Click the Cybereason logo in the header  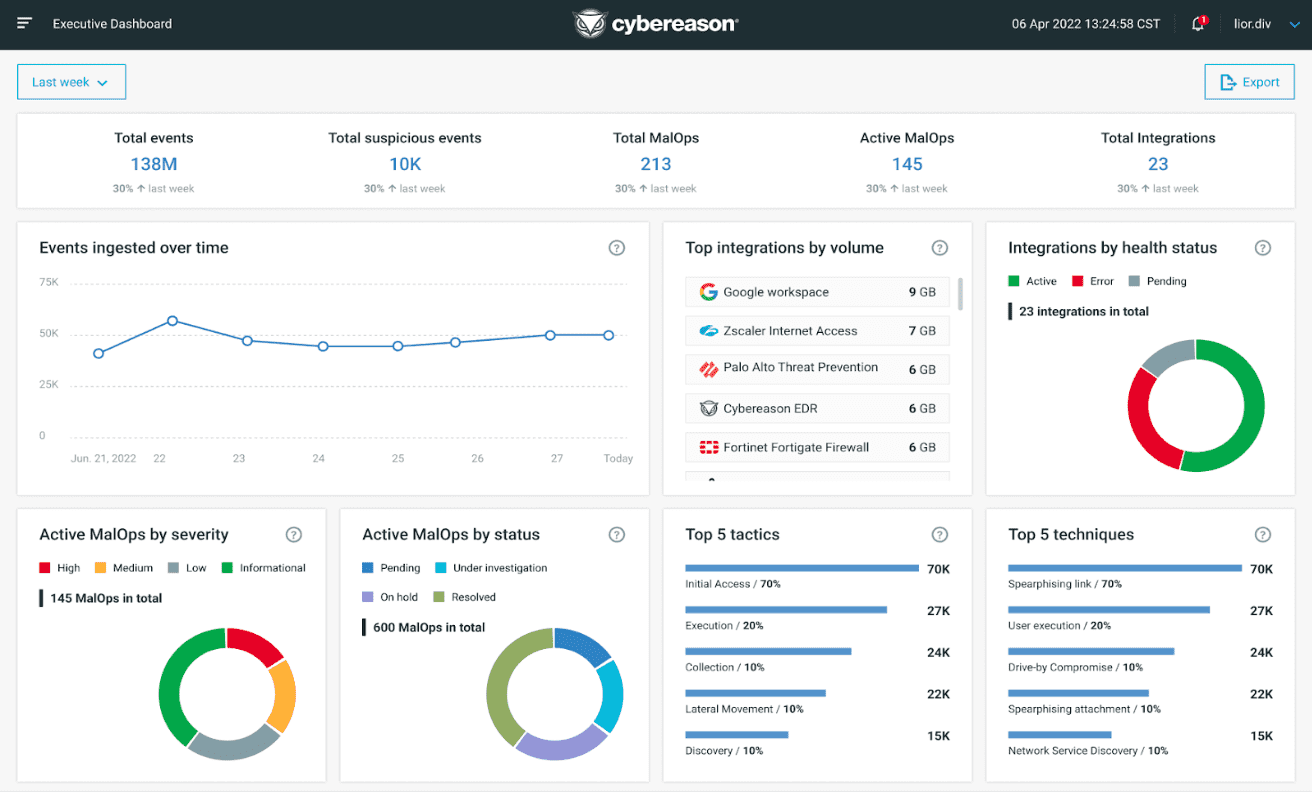(655, 23)
